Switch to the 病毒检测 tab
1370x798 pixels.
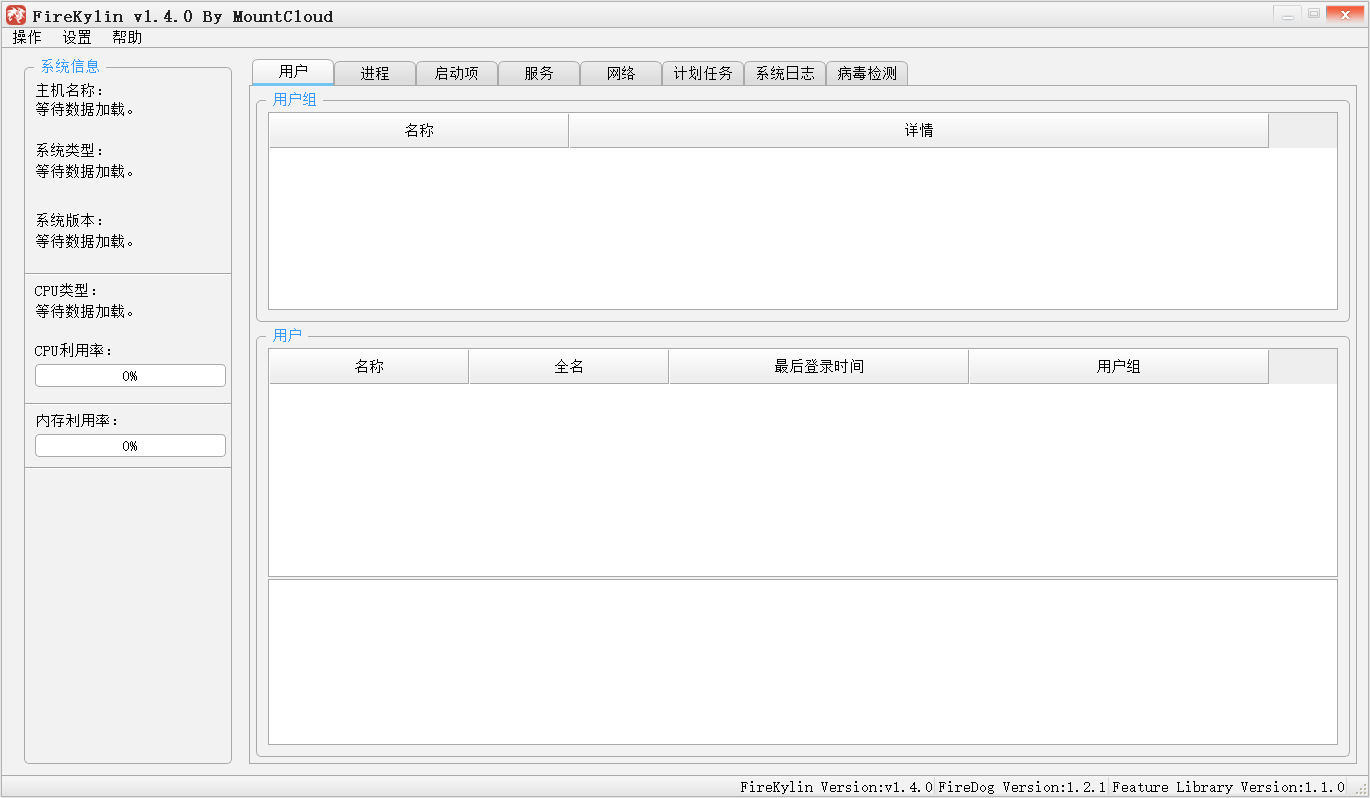coord(867,74)
